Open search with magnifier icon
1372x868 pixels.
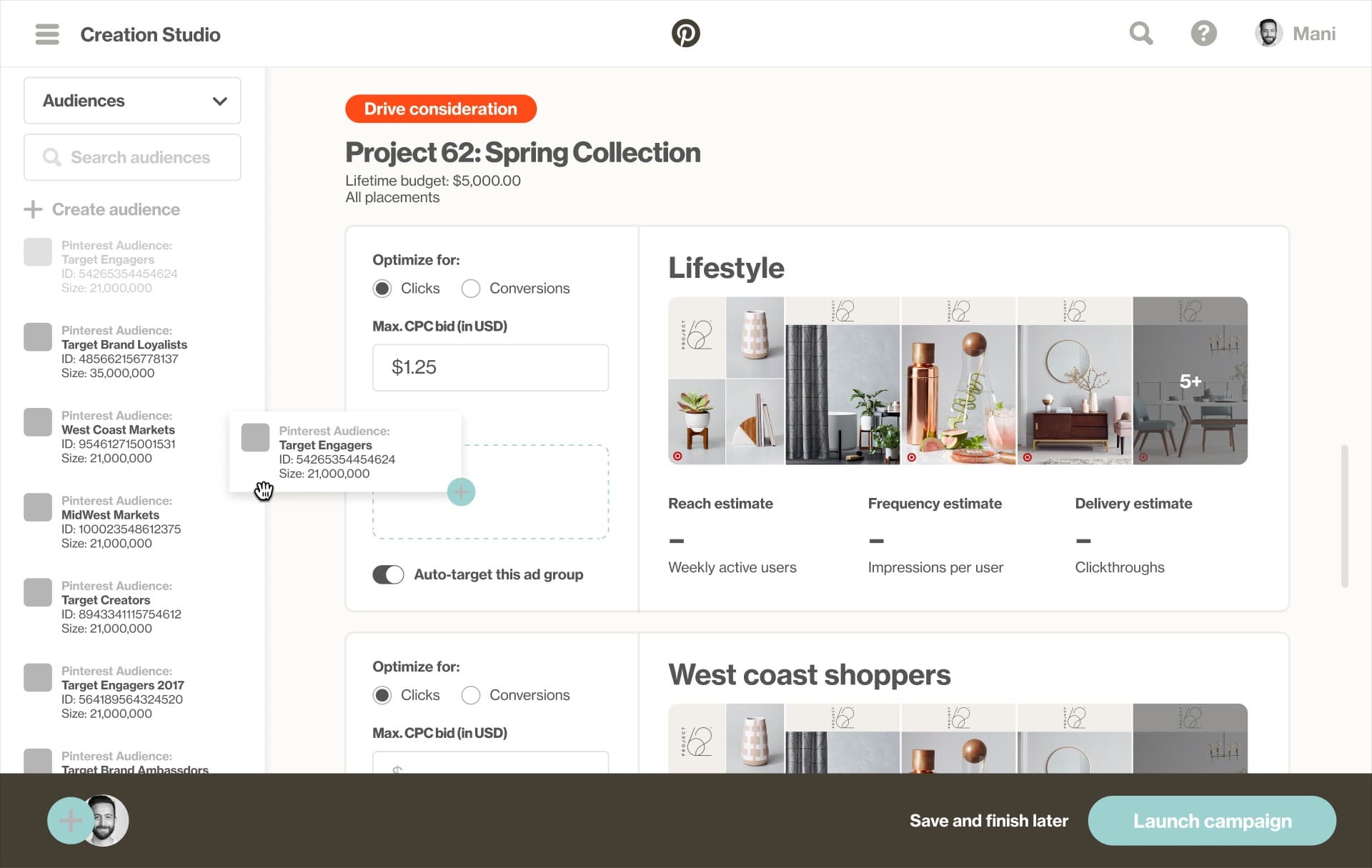pos(1140,33)
